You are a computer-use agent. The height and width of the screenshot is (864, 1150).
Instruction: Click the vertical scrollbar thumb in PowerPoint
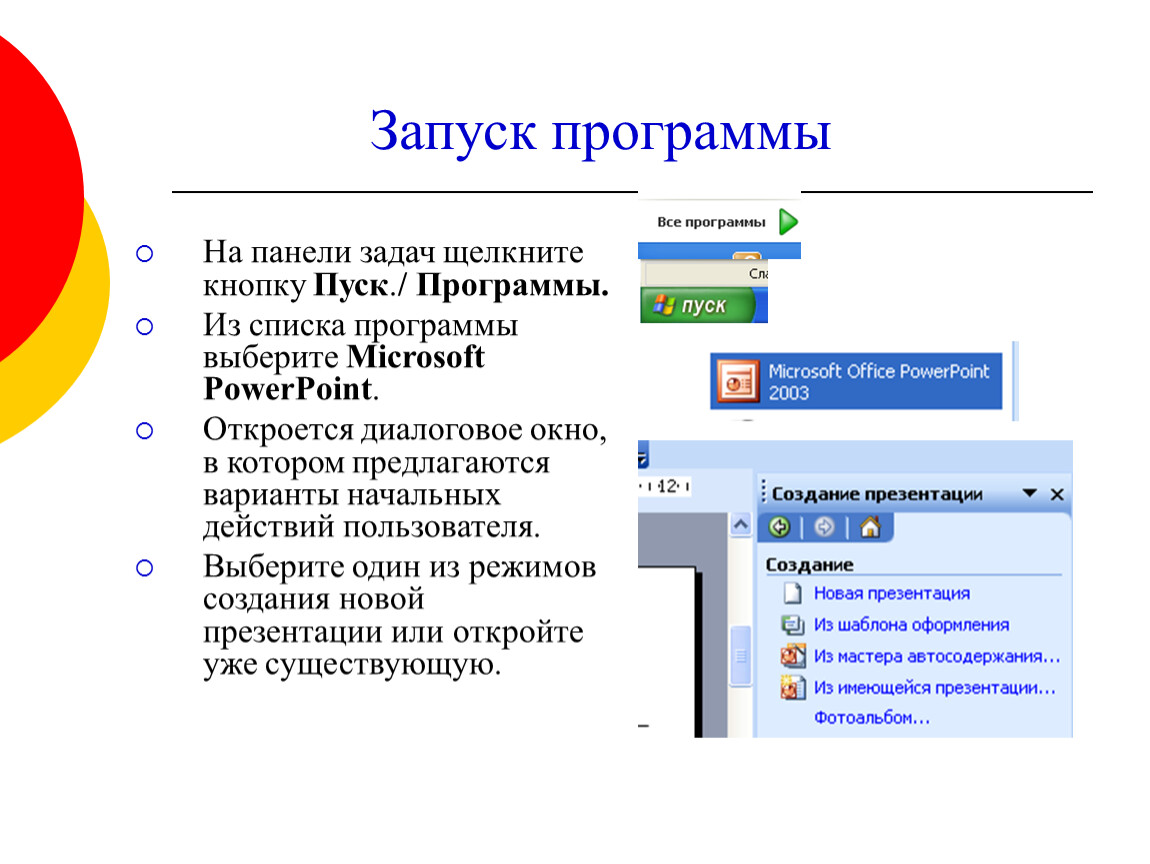click(741, 656)
